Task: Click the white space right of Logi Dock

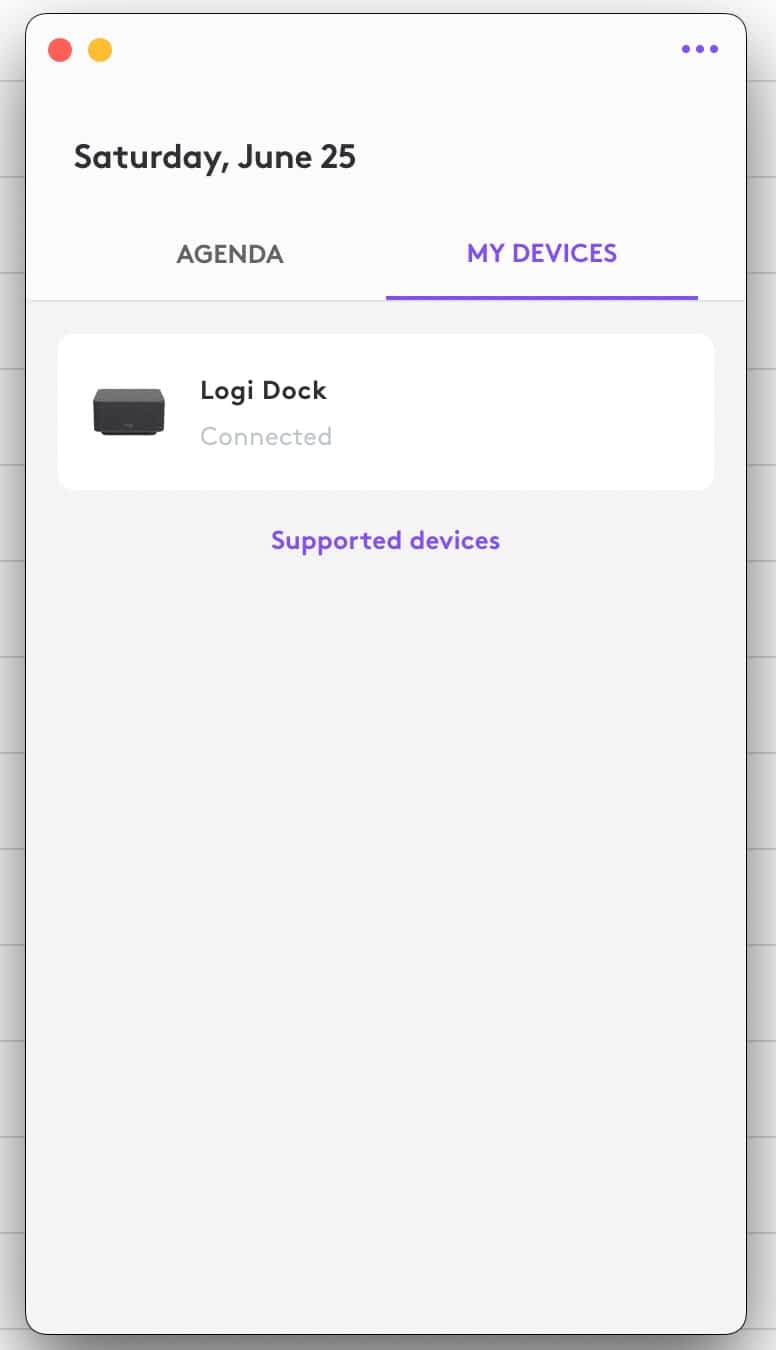Action: coord(520,412)
